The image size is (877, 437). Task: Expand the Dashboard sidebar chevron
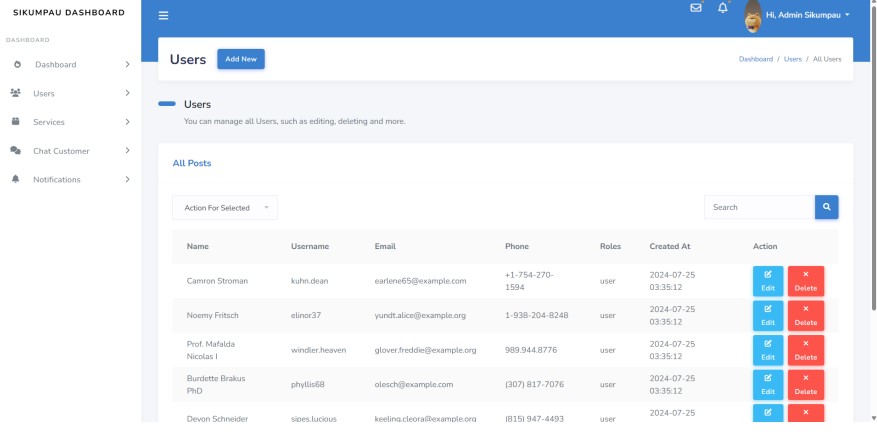[128, 64]
